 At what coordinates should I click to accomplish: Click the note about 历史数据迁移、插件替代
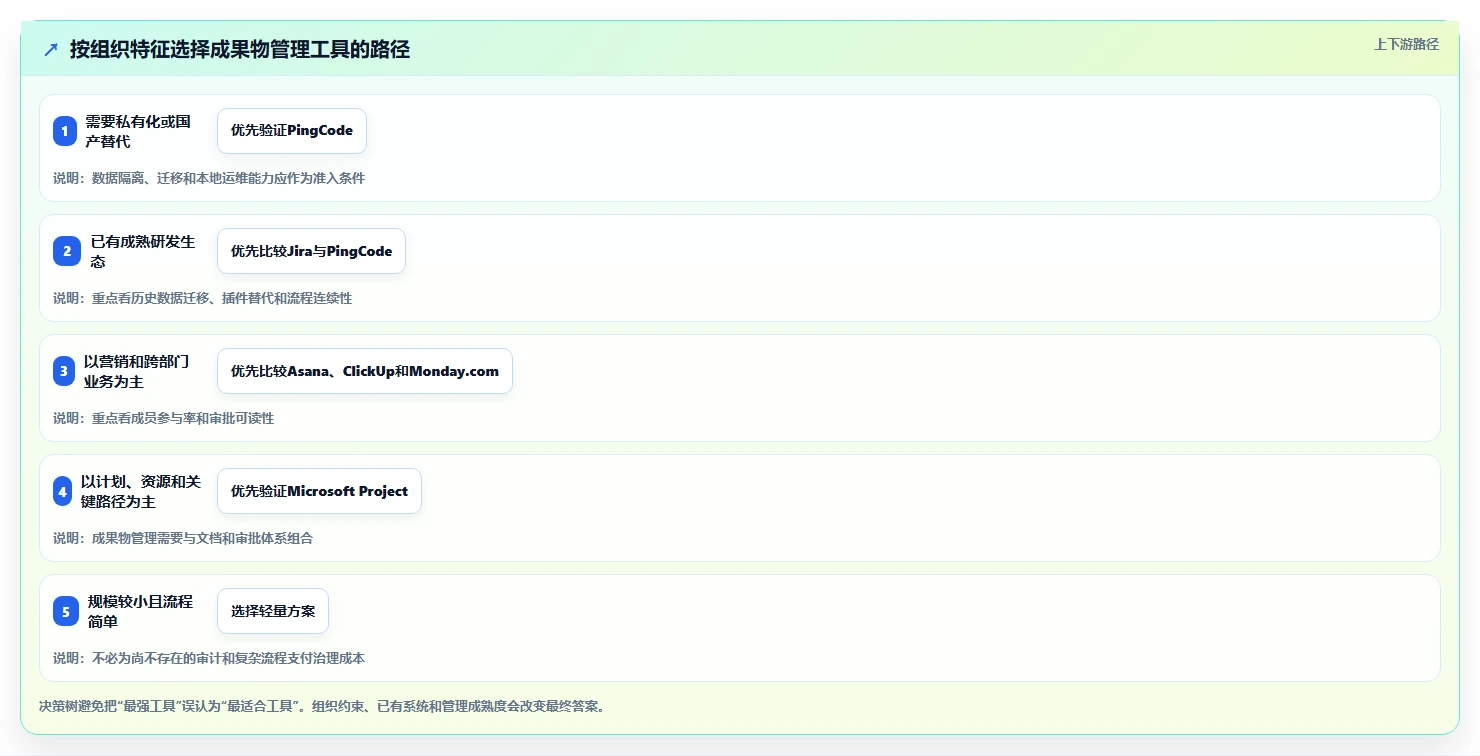(202, 298)
